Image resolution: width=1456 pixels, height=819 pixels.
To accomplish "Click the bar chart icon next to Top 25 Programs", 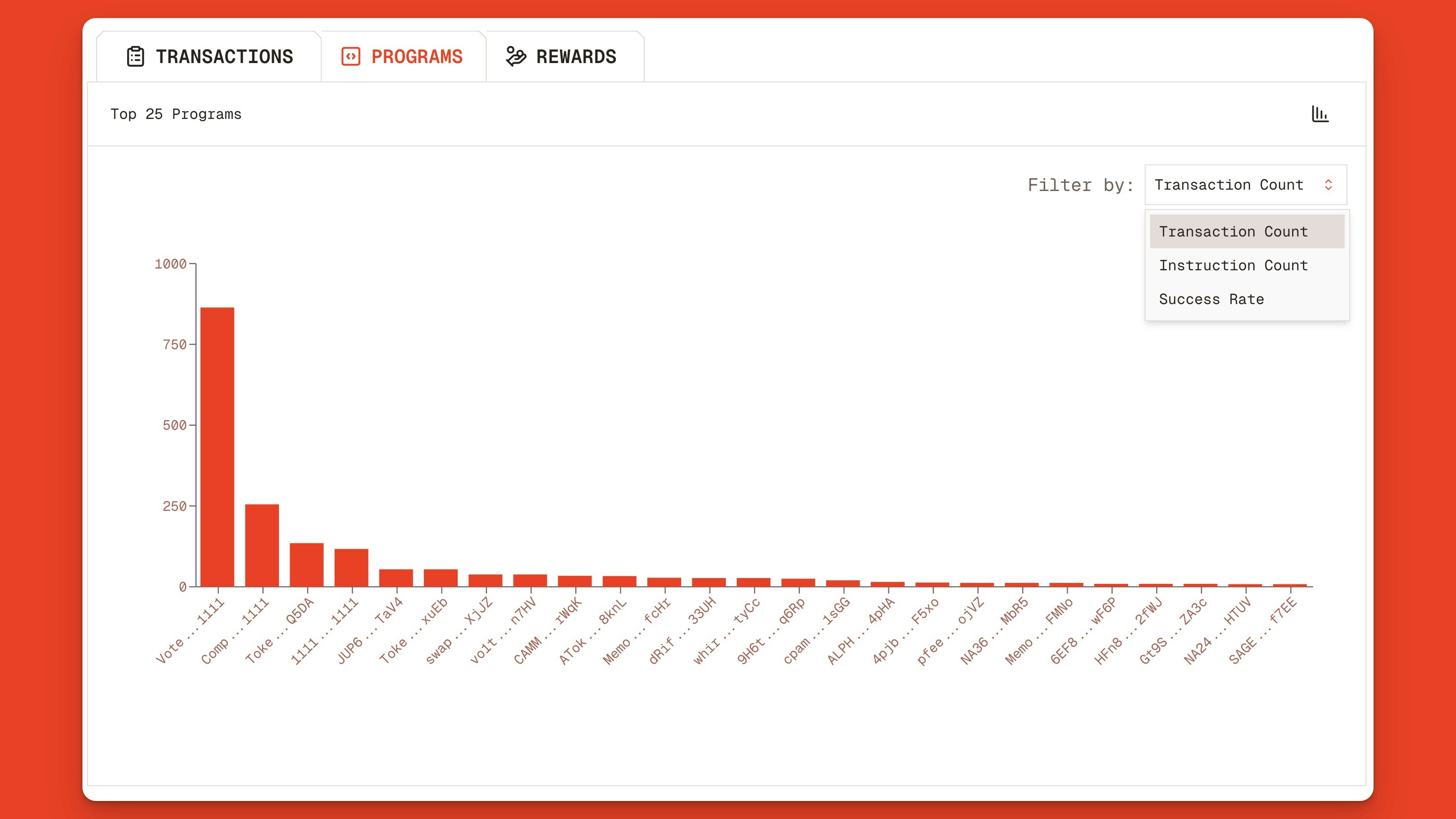I will pyautogui.click(x=1321, y=114).
